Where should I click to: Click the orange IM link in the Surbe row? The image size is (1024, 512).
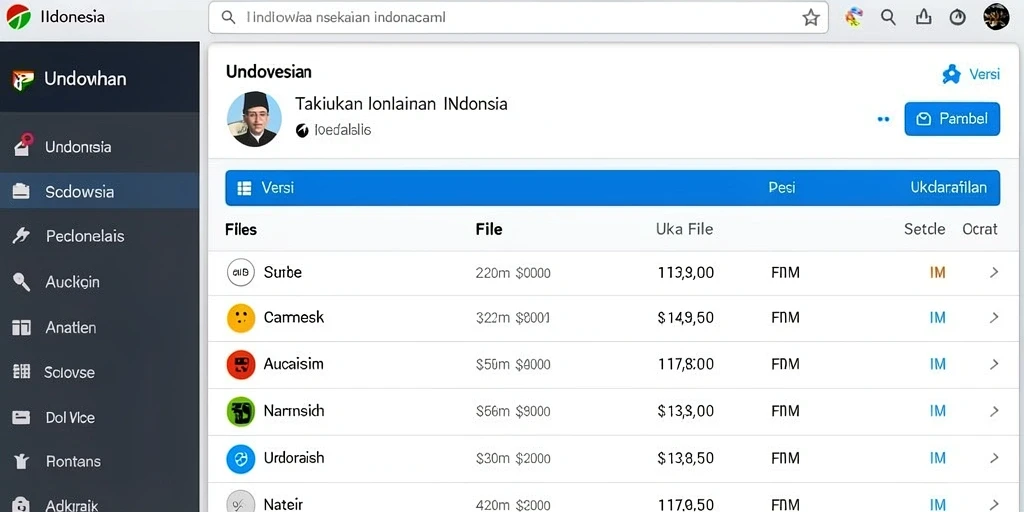937,272
